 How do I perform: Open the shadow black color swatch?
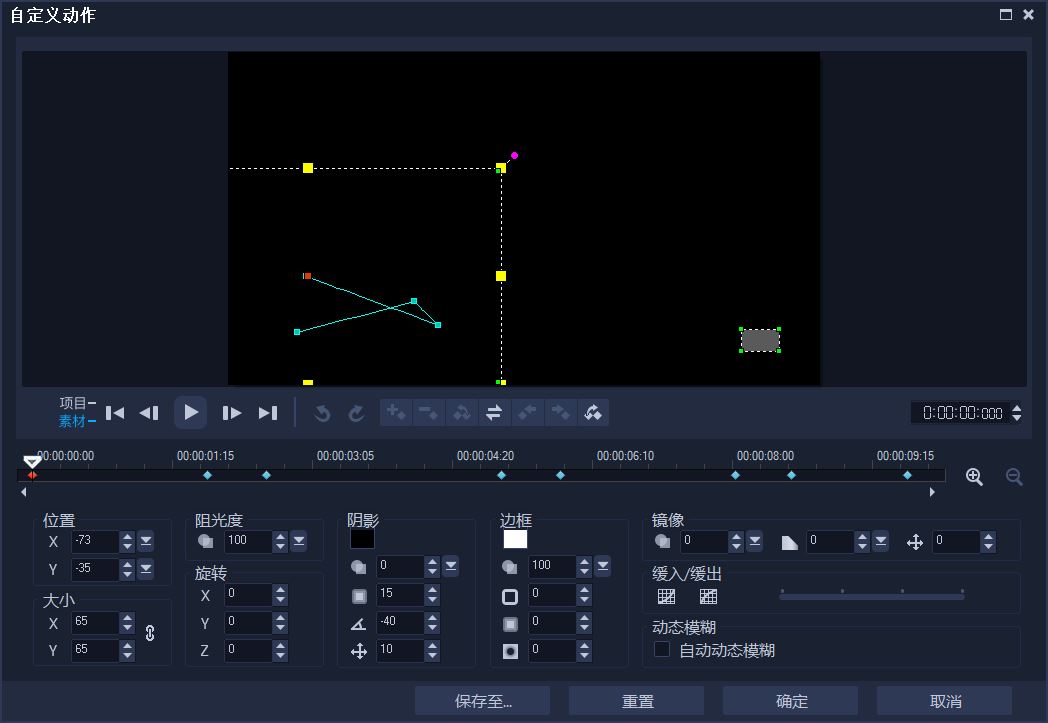(362, 539)
